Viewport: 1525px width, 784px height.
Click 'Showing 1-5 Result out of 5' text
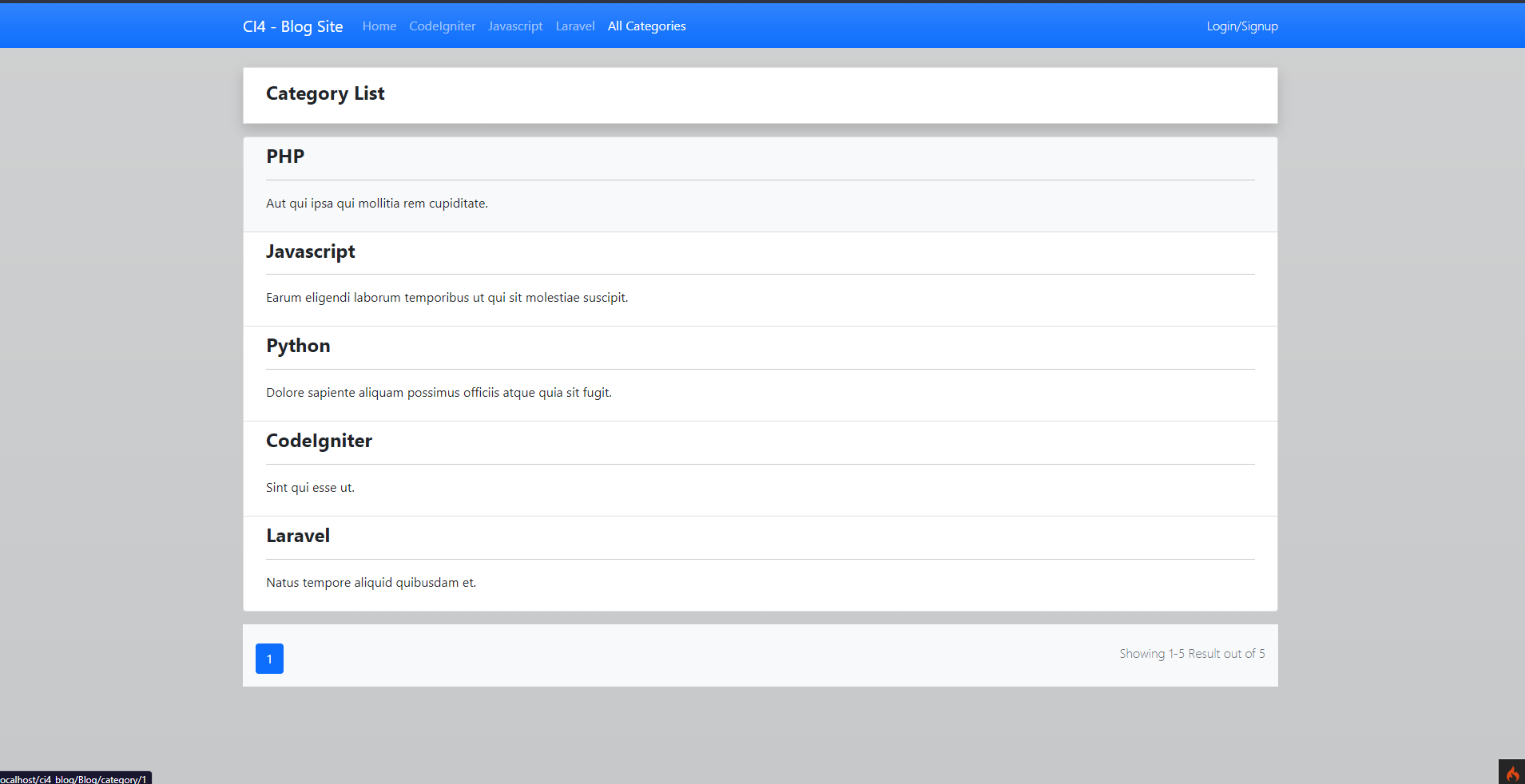(x=1192, y=654)
